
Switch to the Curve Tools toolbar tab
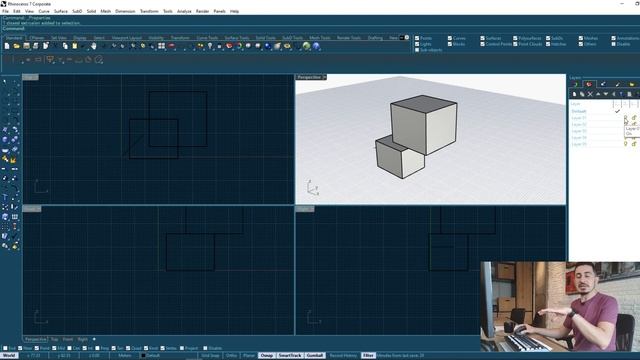point(207,38)
